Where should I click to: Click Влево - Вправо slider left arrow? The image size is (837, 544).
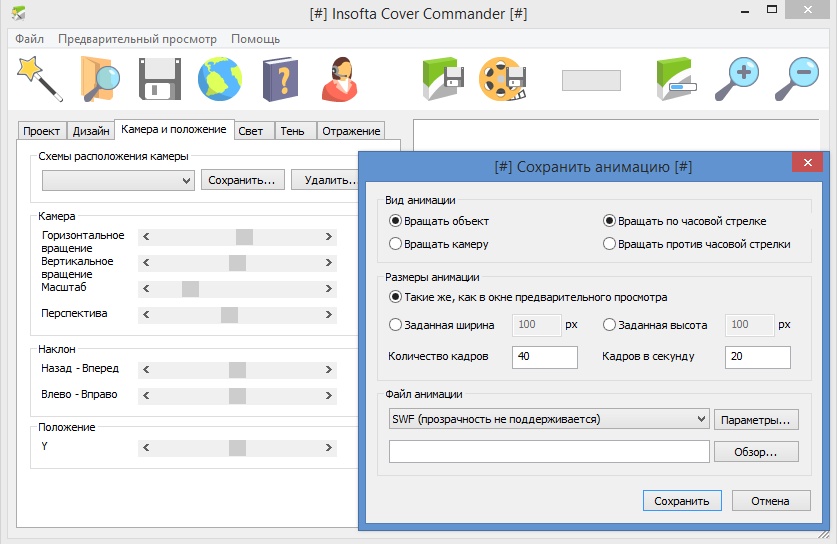146,396
